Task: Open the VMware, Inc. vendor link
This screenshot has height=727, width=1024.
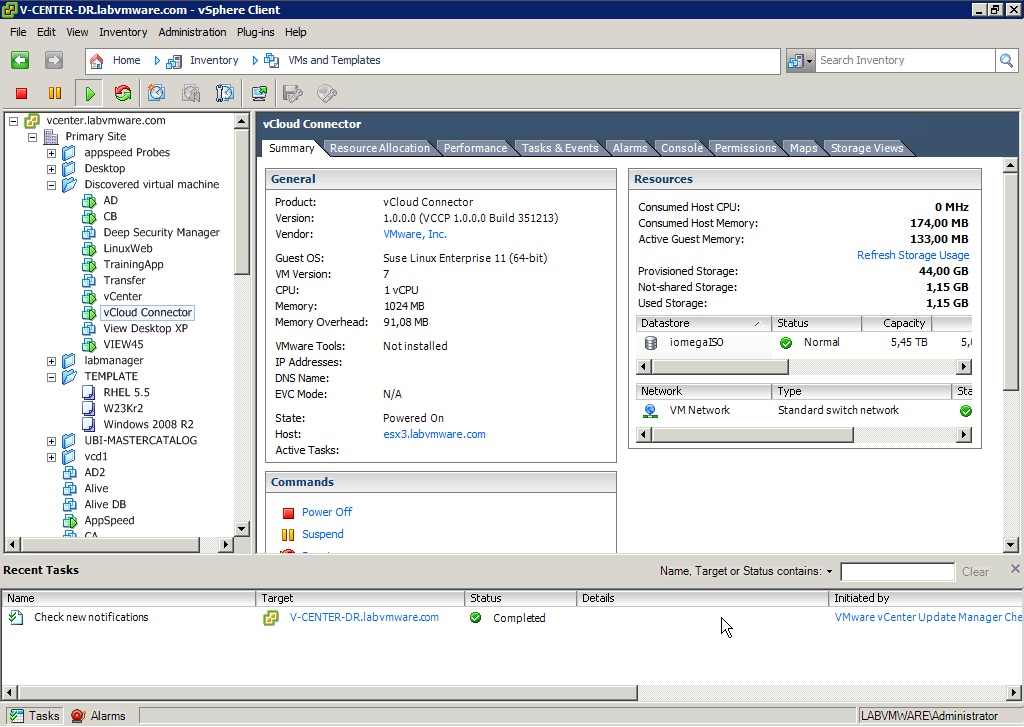Action: coord(415,234)
